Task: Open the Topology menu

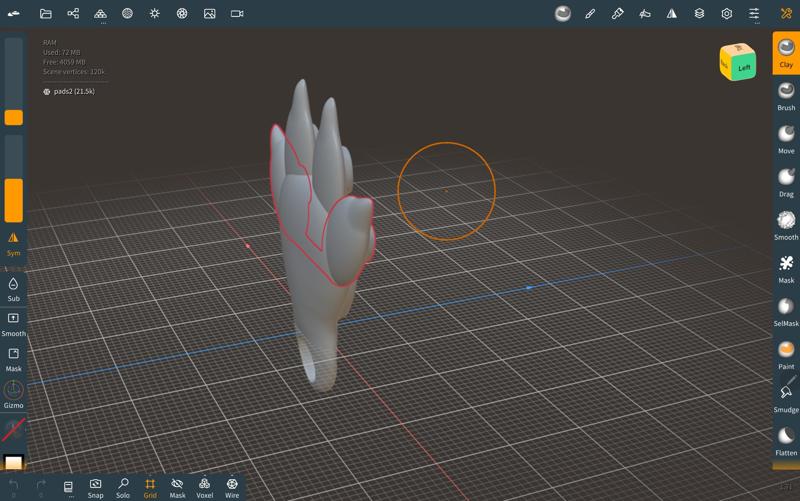Action: [101, 14]
